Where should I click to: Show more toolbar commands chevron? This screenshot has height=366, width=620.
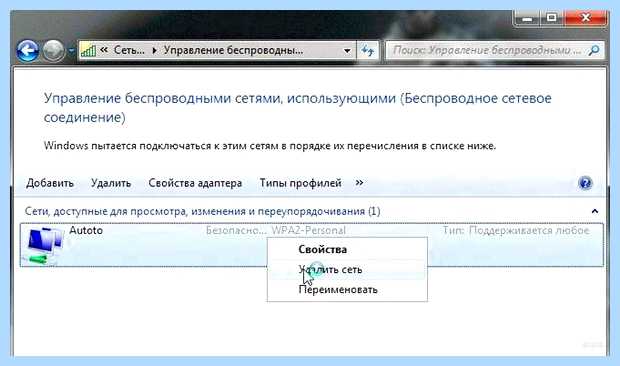[359, 183]
